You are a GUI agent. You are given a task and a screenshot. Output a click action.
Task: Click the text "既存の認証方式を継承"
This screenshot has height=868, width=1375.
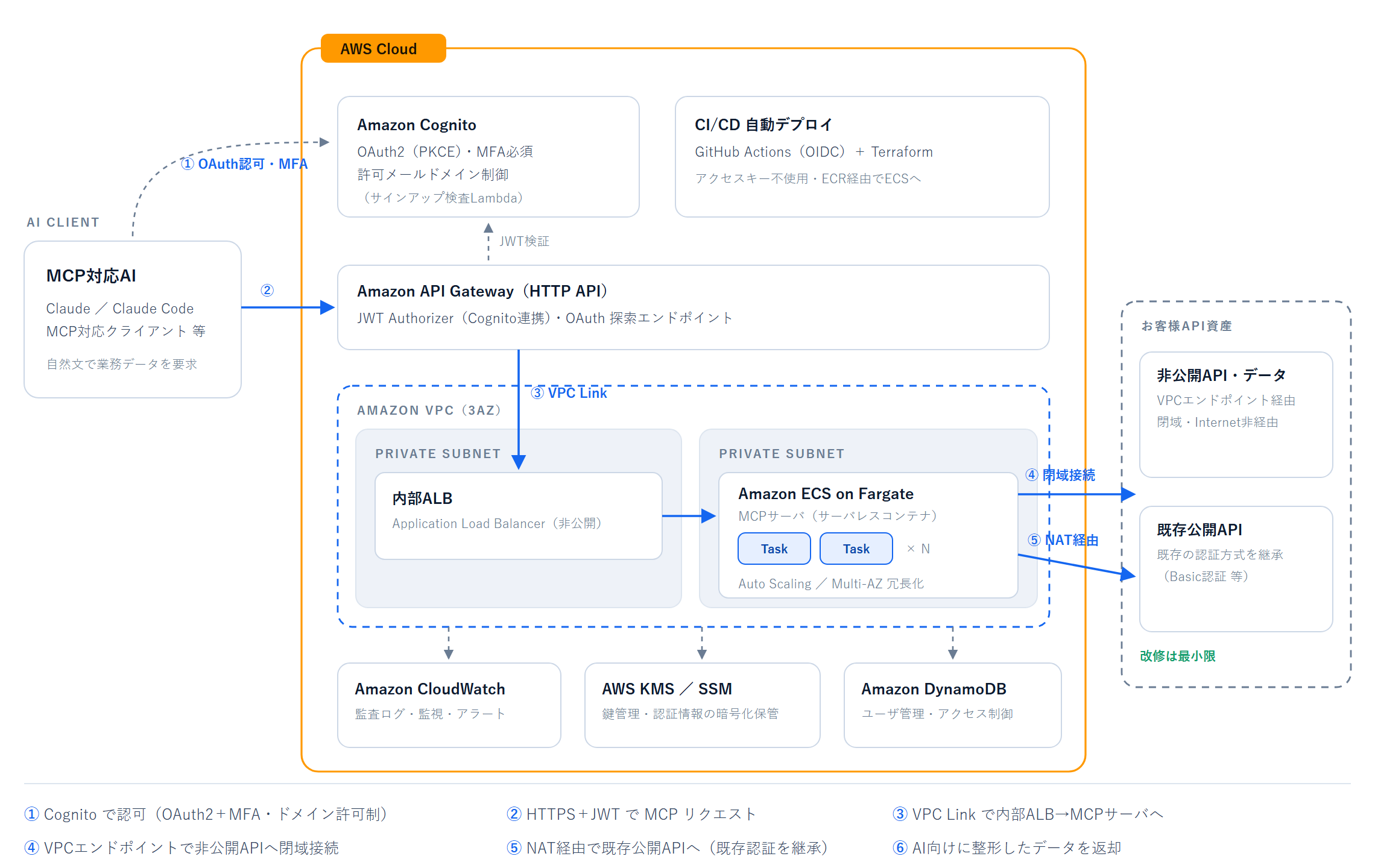pos(1220,555)
